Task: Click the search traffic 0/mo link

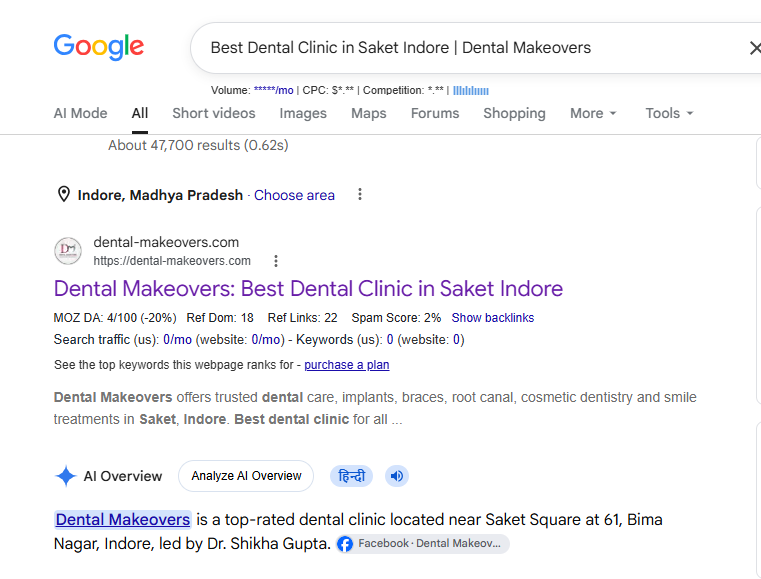Action: click(x=177, y=340)
